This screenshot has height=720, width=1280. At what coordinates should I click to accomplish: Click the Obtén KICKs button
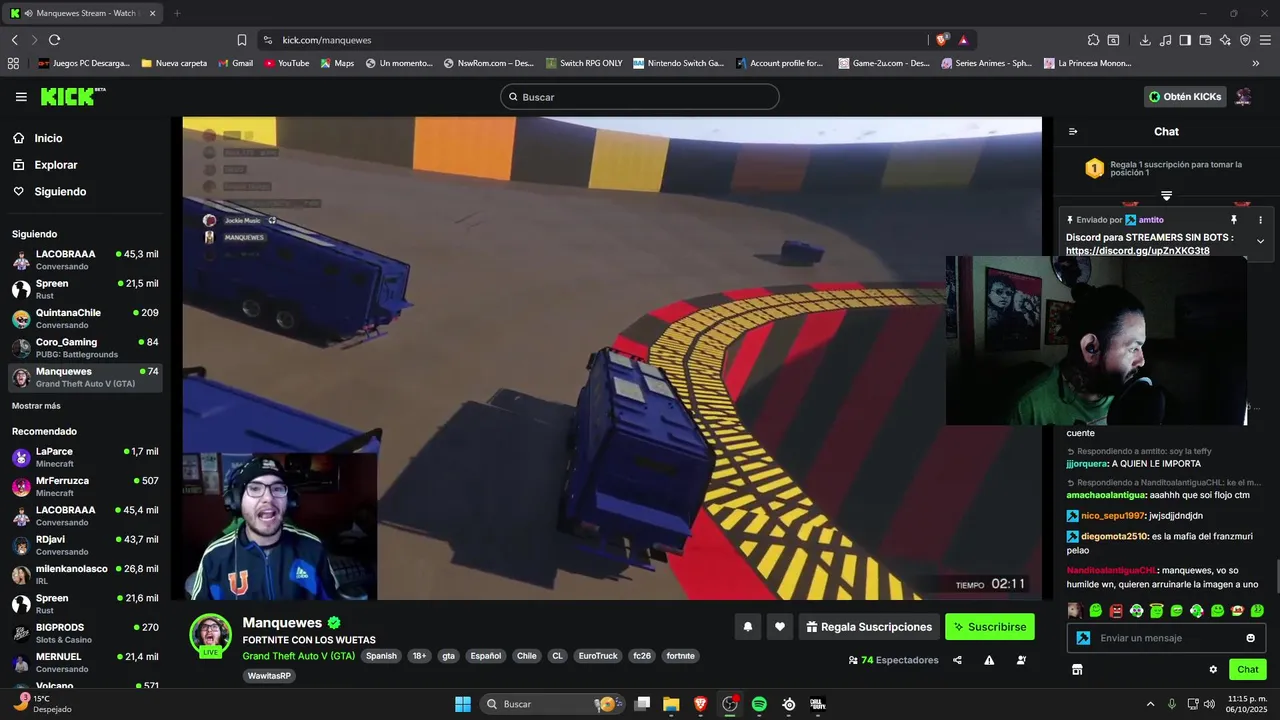(1185, 97)
